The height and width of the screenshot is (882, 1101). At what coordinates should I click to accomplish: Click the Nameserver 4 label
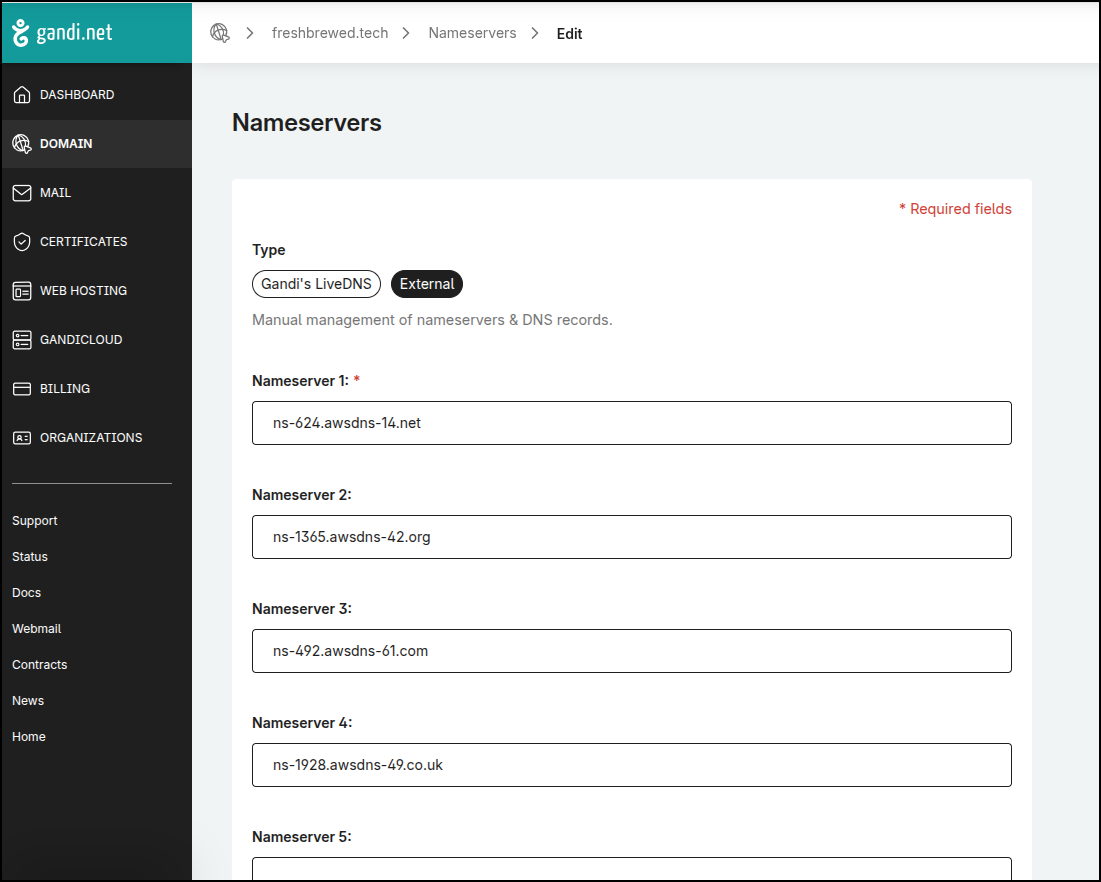coord(302,723)
